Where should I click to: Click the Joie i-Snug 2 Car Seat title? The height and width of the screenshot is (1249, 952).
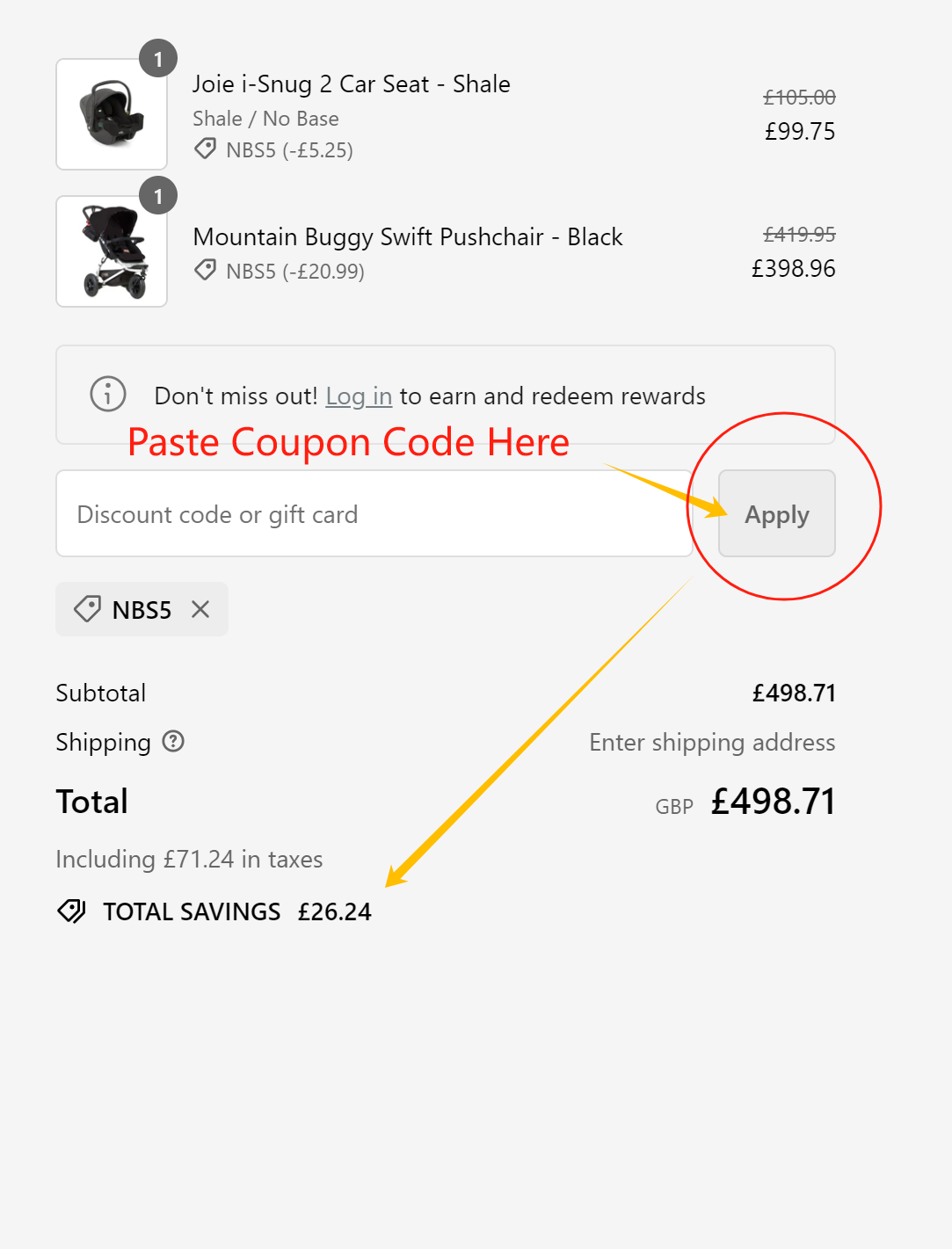click(352, 84)
